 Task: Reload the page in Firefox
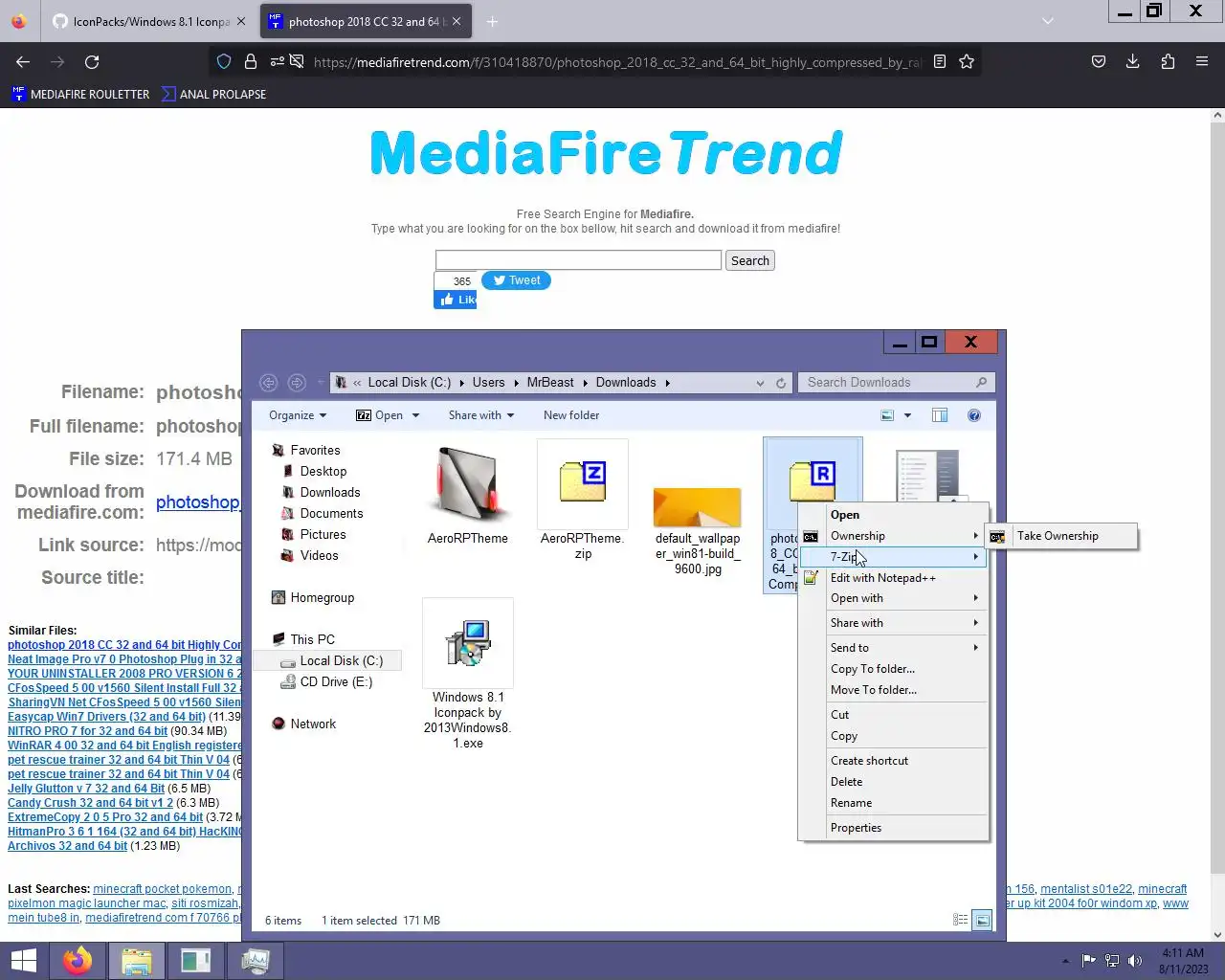point(92,62)
